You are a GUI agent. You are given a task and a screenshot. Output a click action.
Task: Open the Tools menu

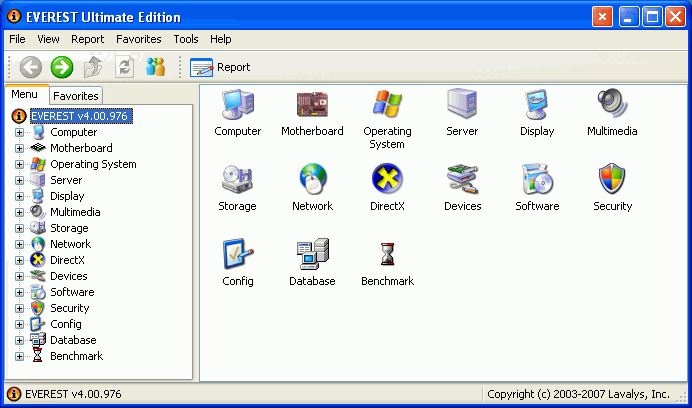pyautogui.click(x=186, y=39)
